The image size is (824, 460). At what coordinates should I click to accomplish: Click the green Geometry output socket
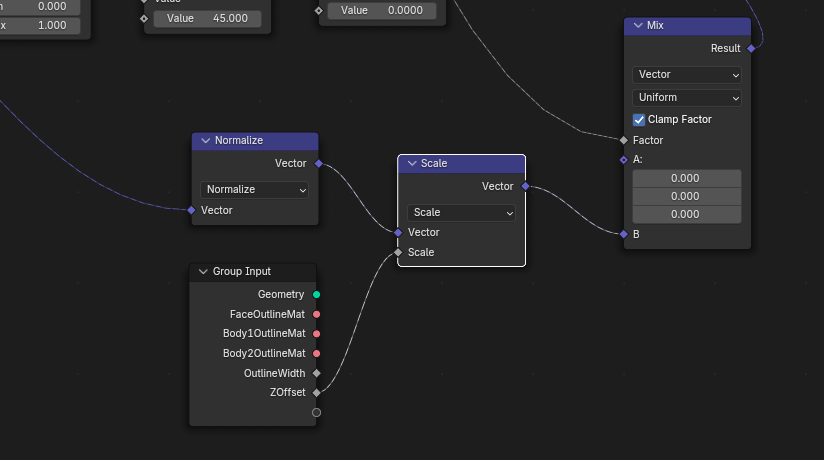(317, 294)
